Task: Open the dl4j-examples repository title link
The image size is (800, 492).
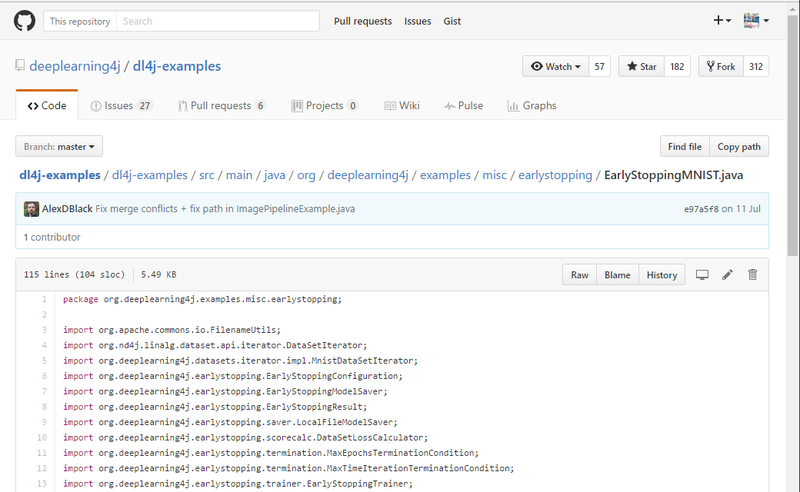Action: tap(177, 66)
